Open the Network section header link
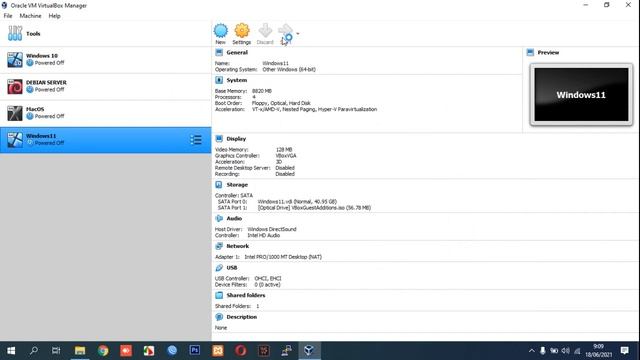Image resolution: width=640 pixels, height=360 pixels. [x=238, y=247]
